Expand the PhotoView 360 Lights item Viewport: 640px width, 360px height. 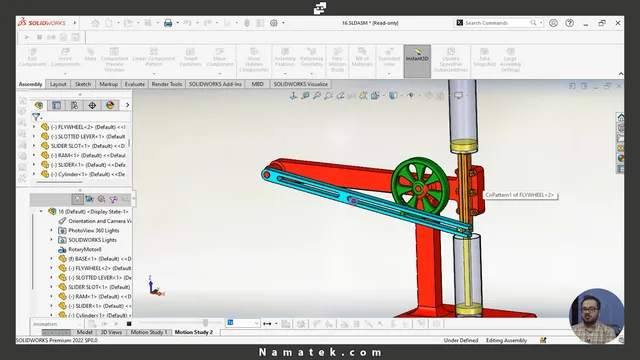pos(51,230)
